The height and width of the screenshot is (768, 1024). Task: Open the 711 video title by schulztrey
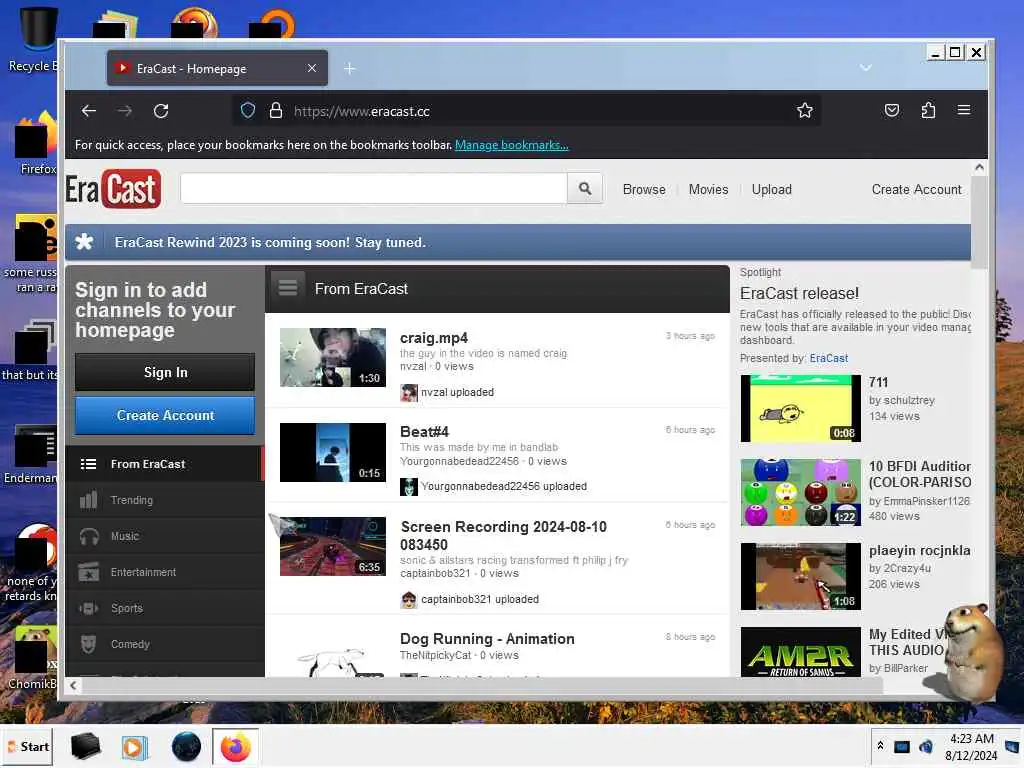[878, 382]
